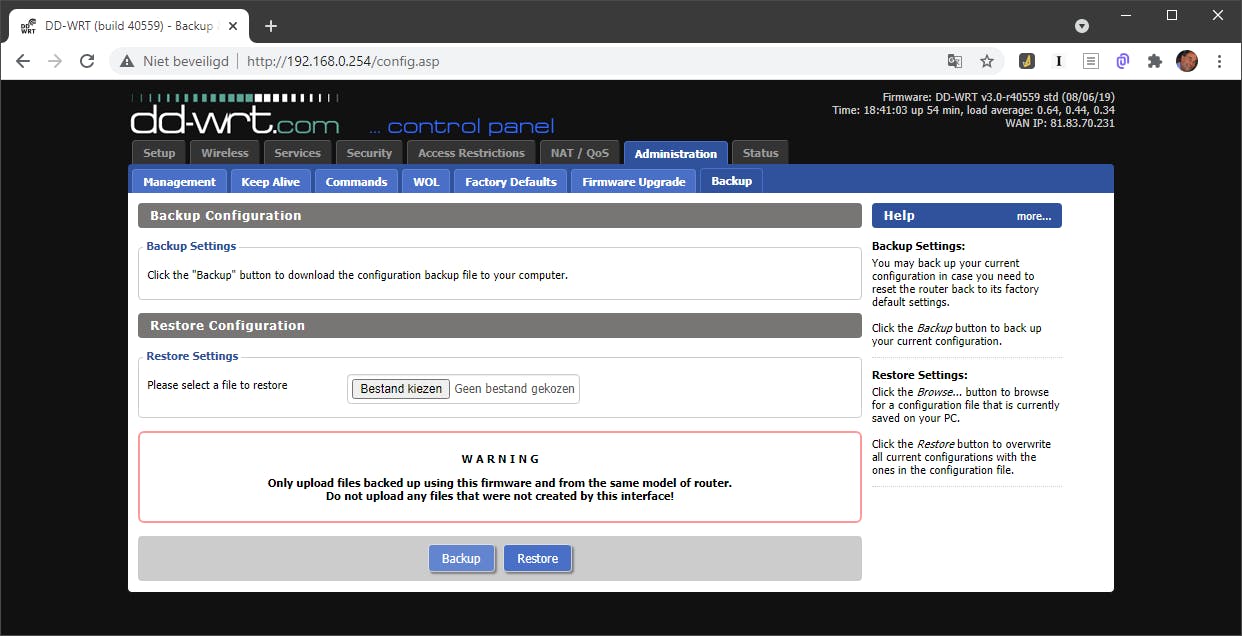Image resolution: width=1242 pixels, height=636 pixels.
Task: Open the Chrome profile avatar
Action: tap(1187, 61)
